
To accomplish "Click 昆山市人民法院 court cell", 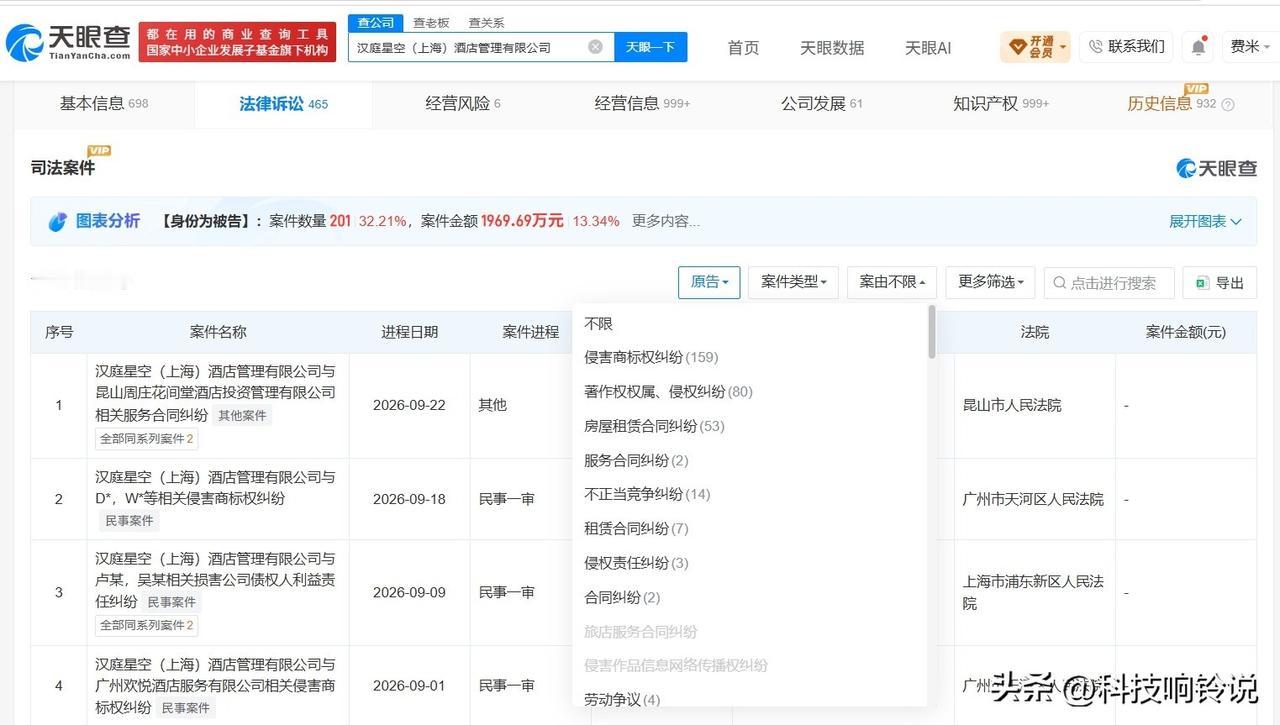I will [1012, 405].
